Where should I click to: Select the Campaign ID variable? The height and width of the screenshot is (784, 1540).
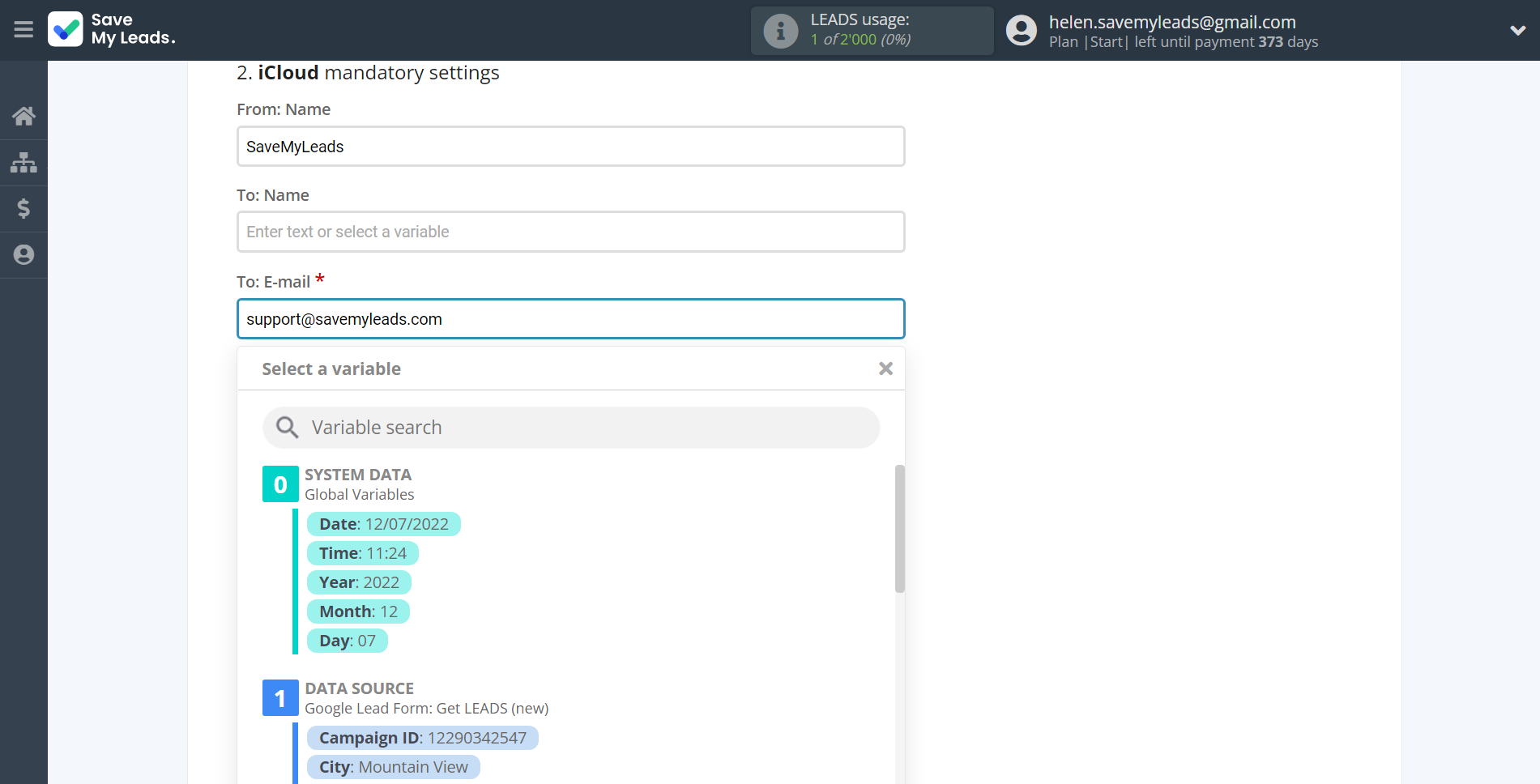[x=423, y=738]
